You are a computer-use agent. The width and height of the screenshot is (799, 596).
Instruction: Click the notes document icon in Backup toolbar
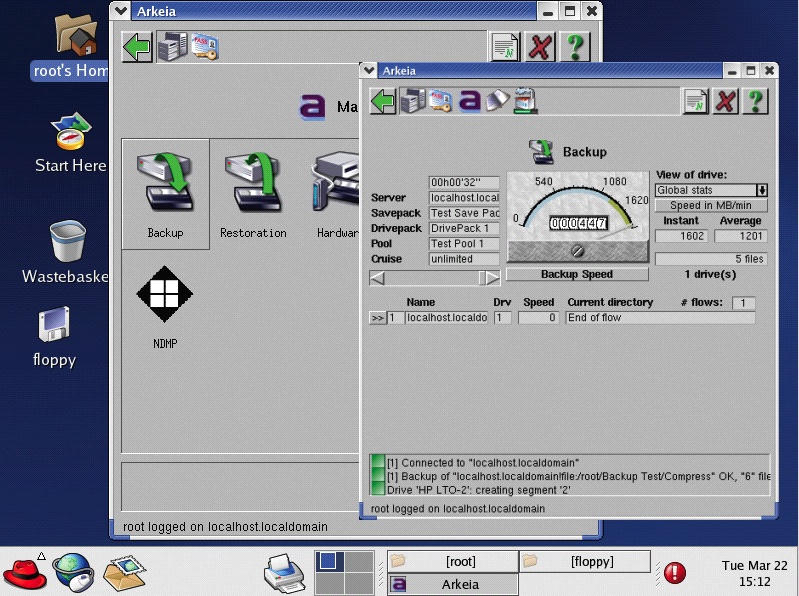point(695,101)
